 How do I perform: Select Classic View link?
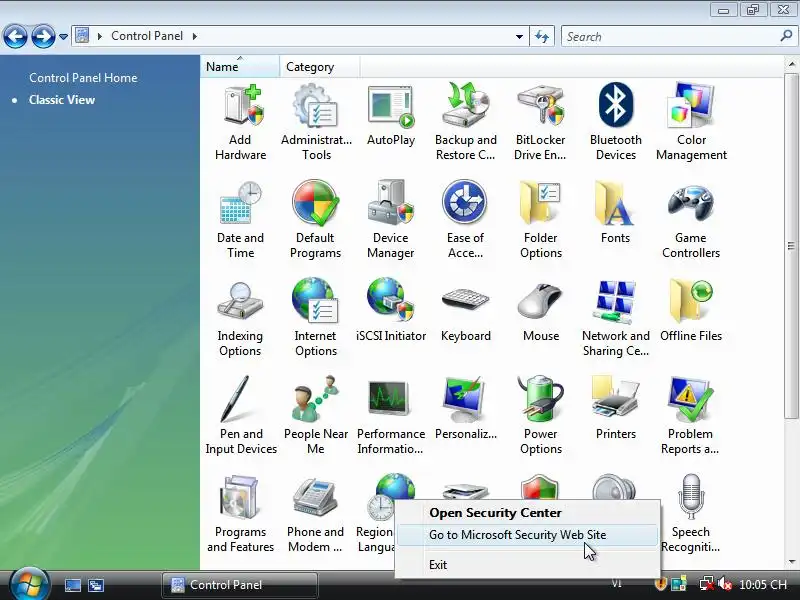pyautogui.click(x=62, y=99)
